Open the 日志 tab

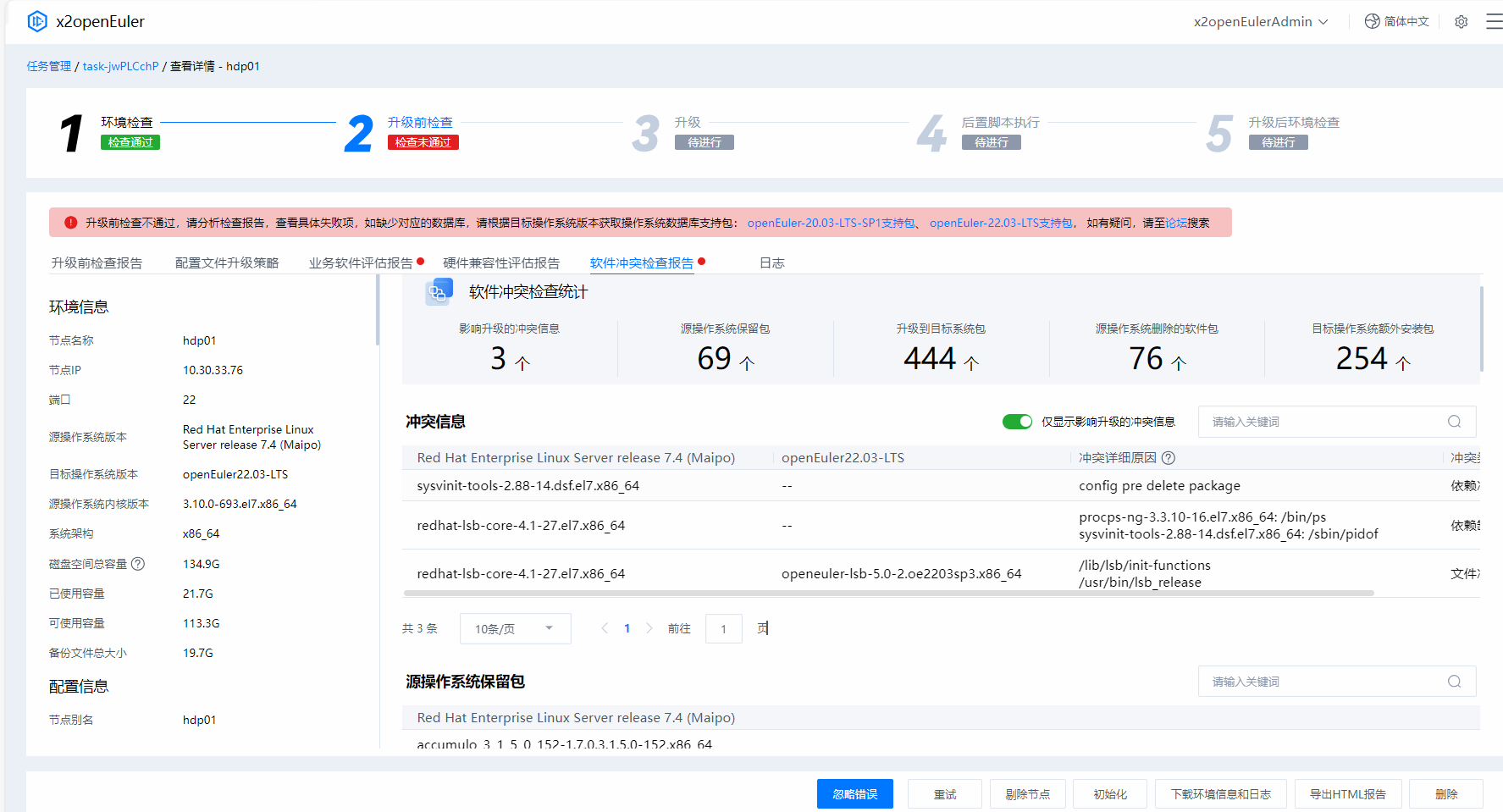(771, 263)
